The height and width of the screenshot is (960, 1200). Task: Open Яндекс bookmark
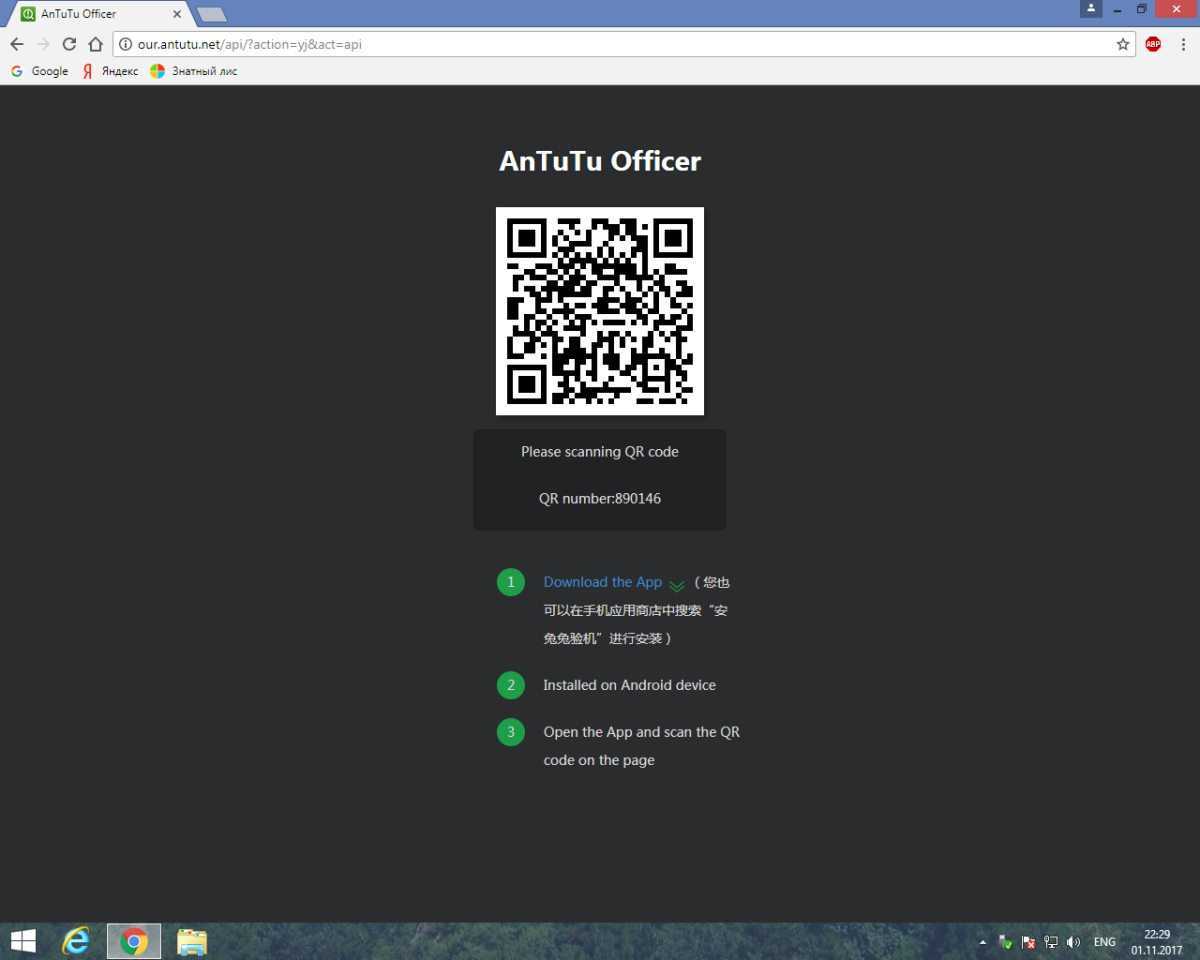pyautogui.click(x=110, y=71)
